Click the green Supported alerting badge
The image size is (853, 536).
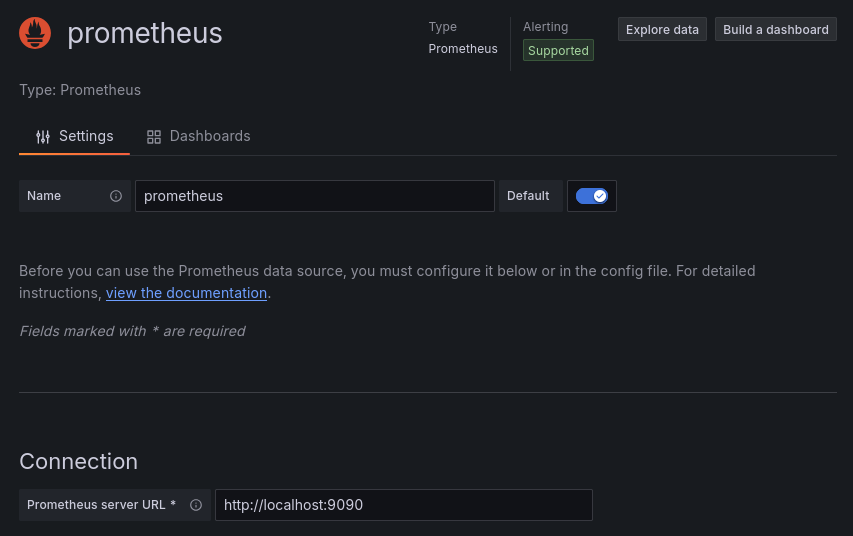coord(558,50)
